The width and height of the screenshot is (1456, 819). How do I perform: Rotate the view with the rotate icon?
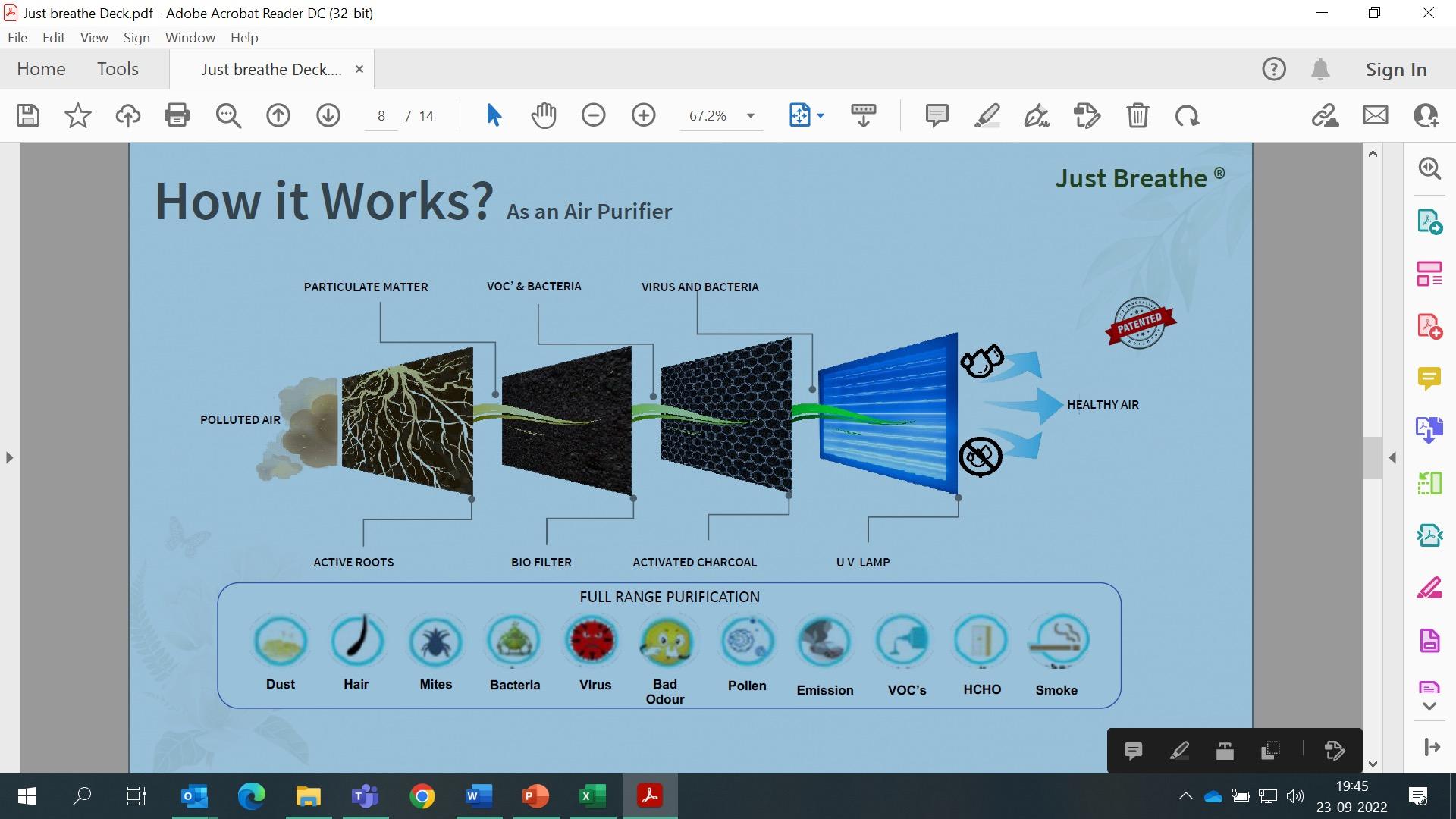click(1187, 115)
